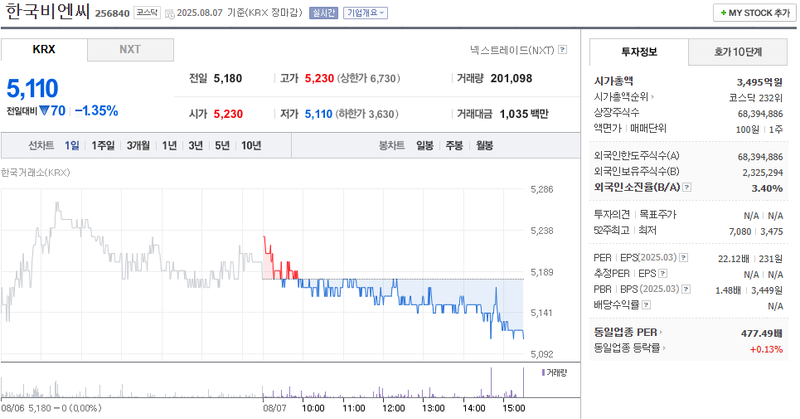The height and width of the screenshot is (419, 800).
Task: Click the current price 5,110
Action: 32,88
